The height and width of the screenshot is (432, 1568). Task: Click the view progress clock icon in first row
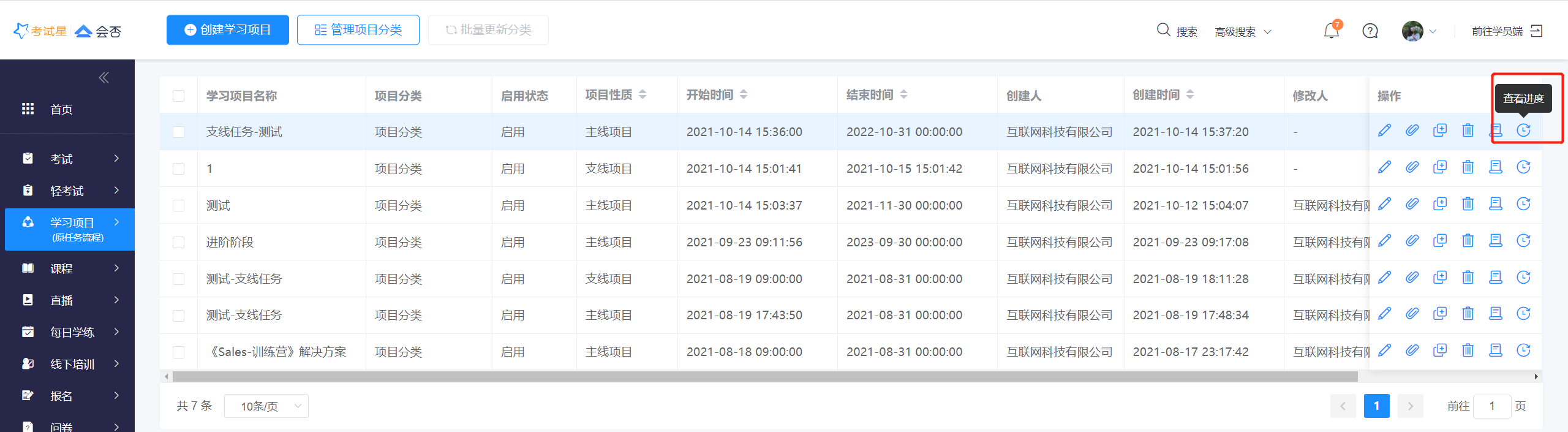click(x=1523, y=131)
